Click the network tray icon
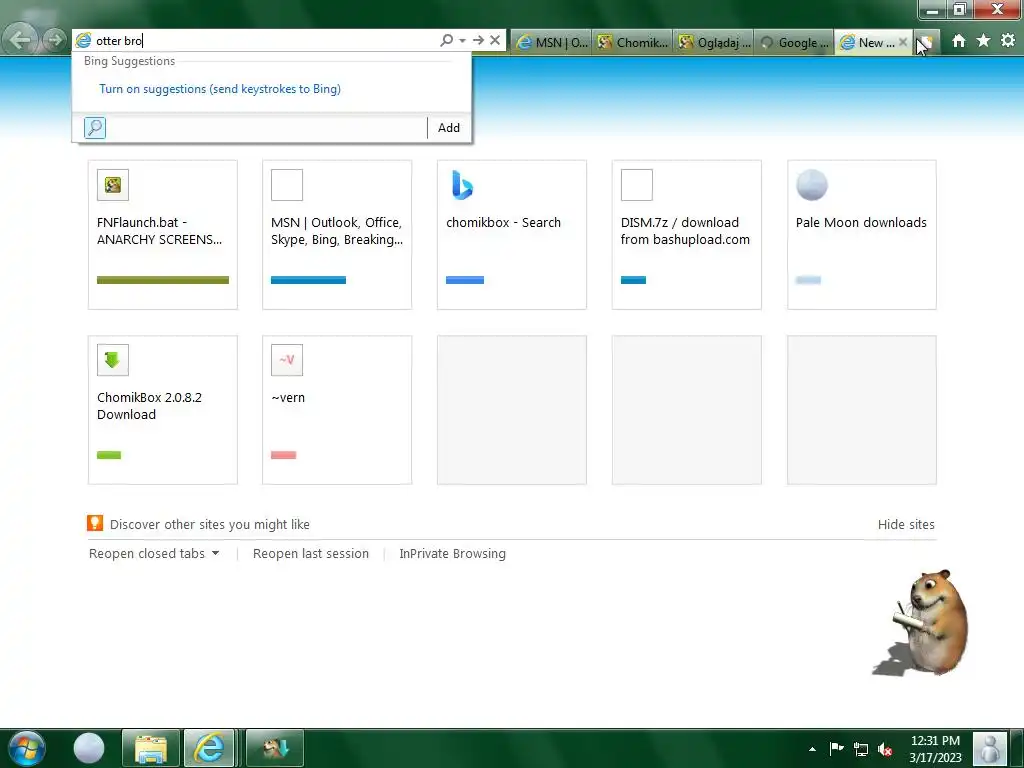The height and width of the screenshot is (768, 1024). 861,749
